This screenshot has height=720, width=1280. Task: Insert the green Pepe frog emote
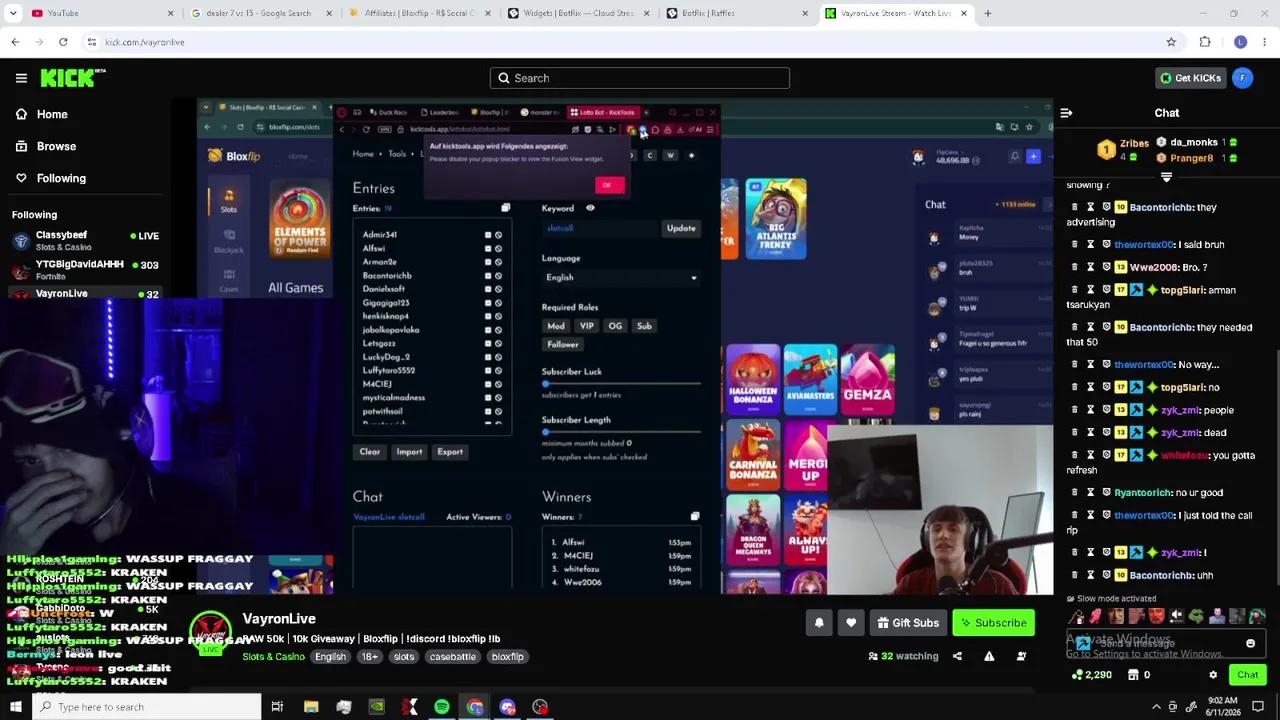(1196, 616)
